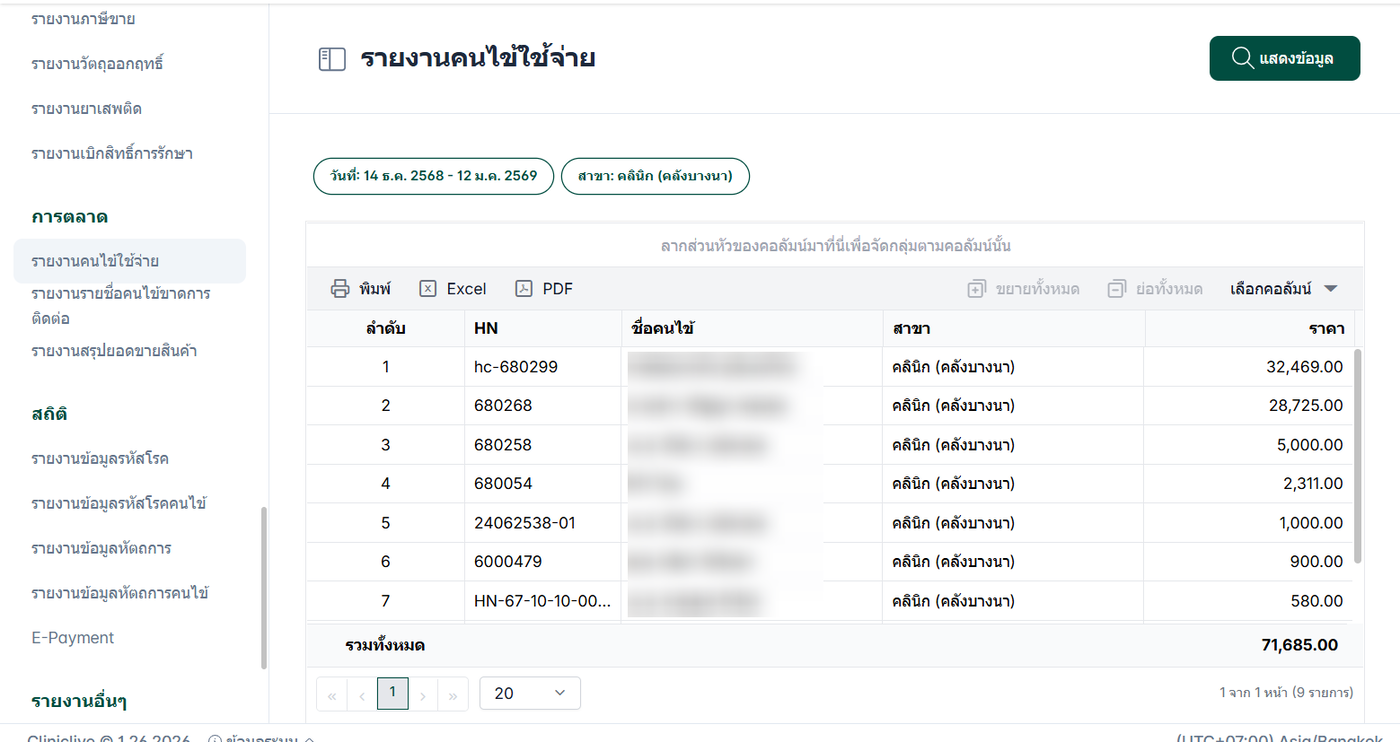Open the เลือกคอลัมน์ column chooser dropdown

[1284, 289]
